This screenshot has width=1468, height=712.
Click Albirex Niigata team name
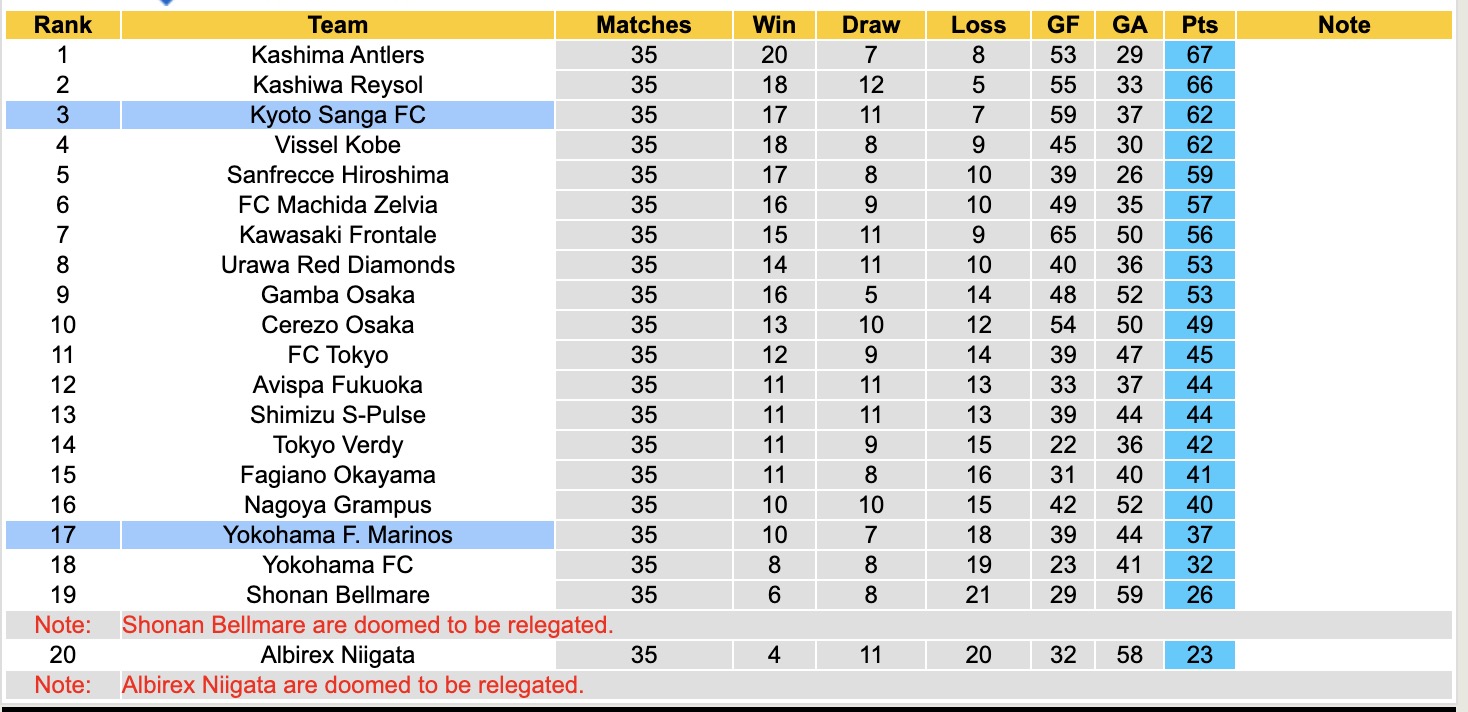[x=338, y=655]
